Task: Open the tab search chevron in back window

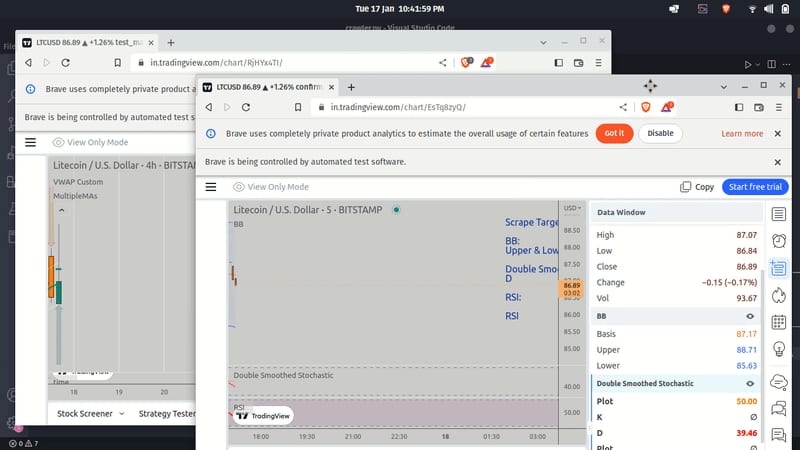Action: (543, 43)
